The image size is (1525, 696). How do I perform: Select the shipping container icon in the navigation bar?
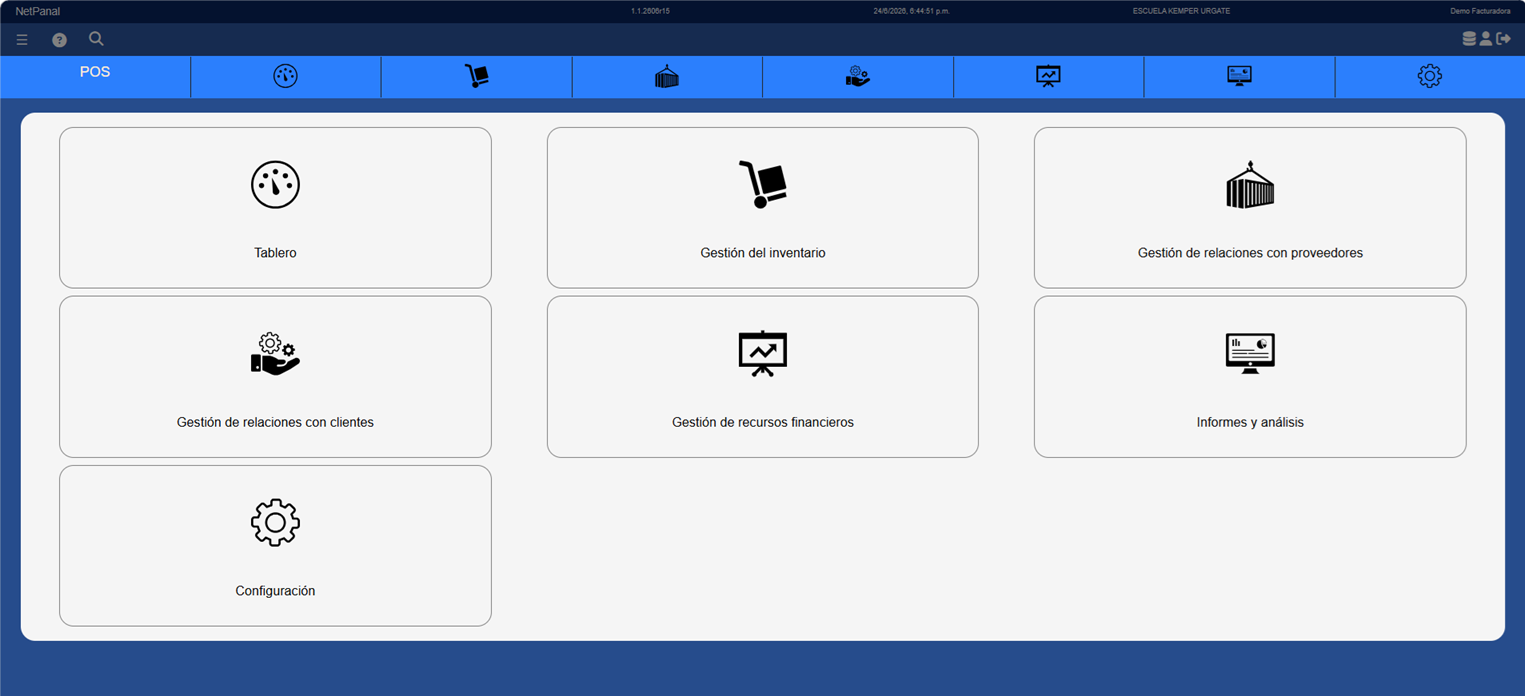click(667, 76)
